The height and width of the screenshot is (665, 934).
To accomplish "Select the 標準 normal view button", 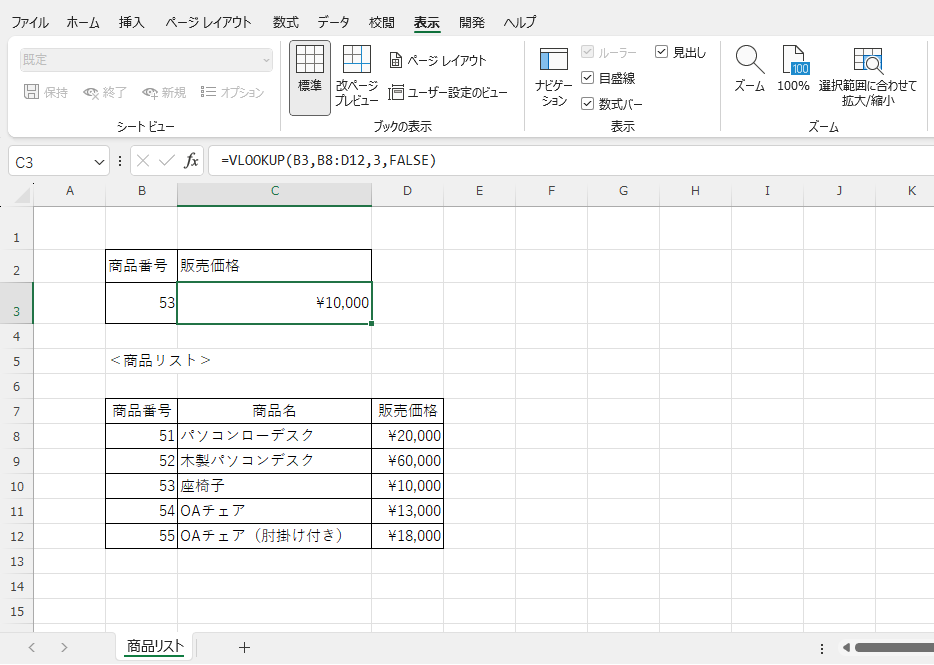I will 310,78.
